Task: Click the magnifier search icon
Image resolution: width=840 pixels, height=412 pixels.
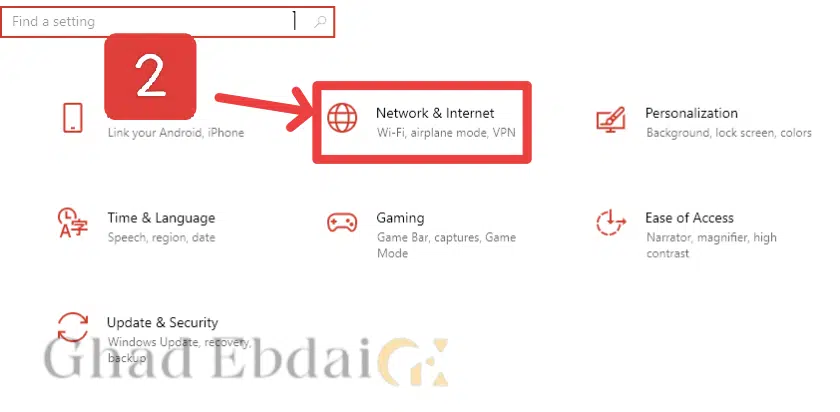Action: [320, 22]
